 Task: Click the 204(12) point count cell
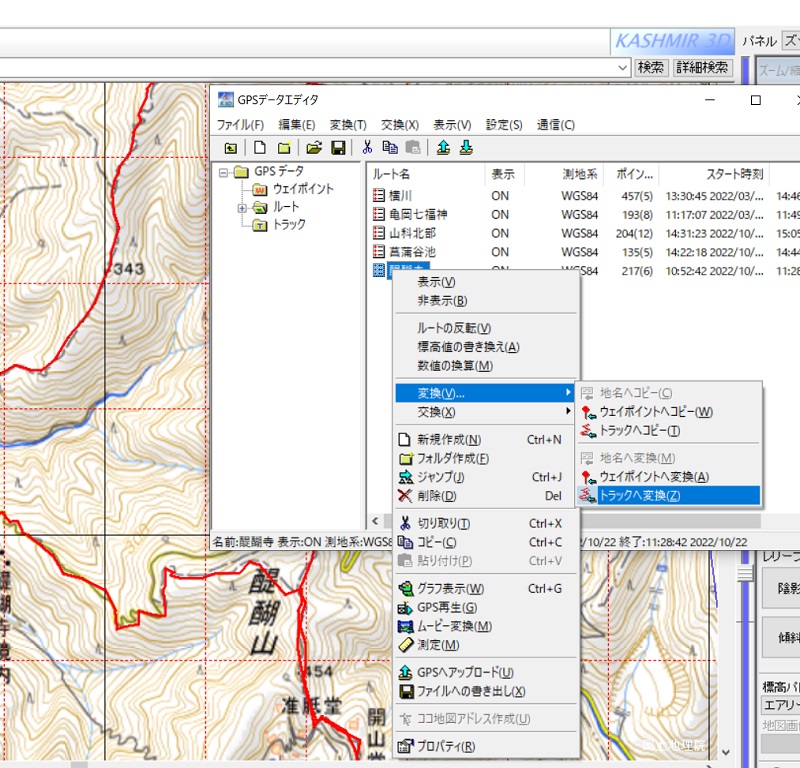point(634,233)
